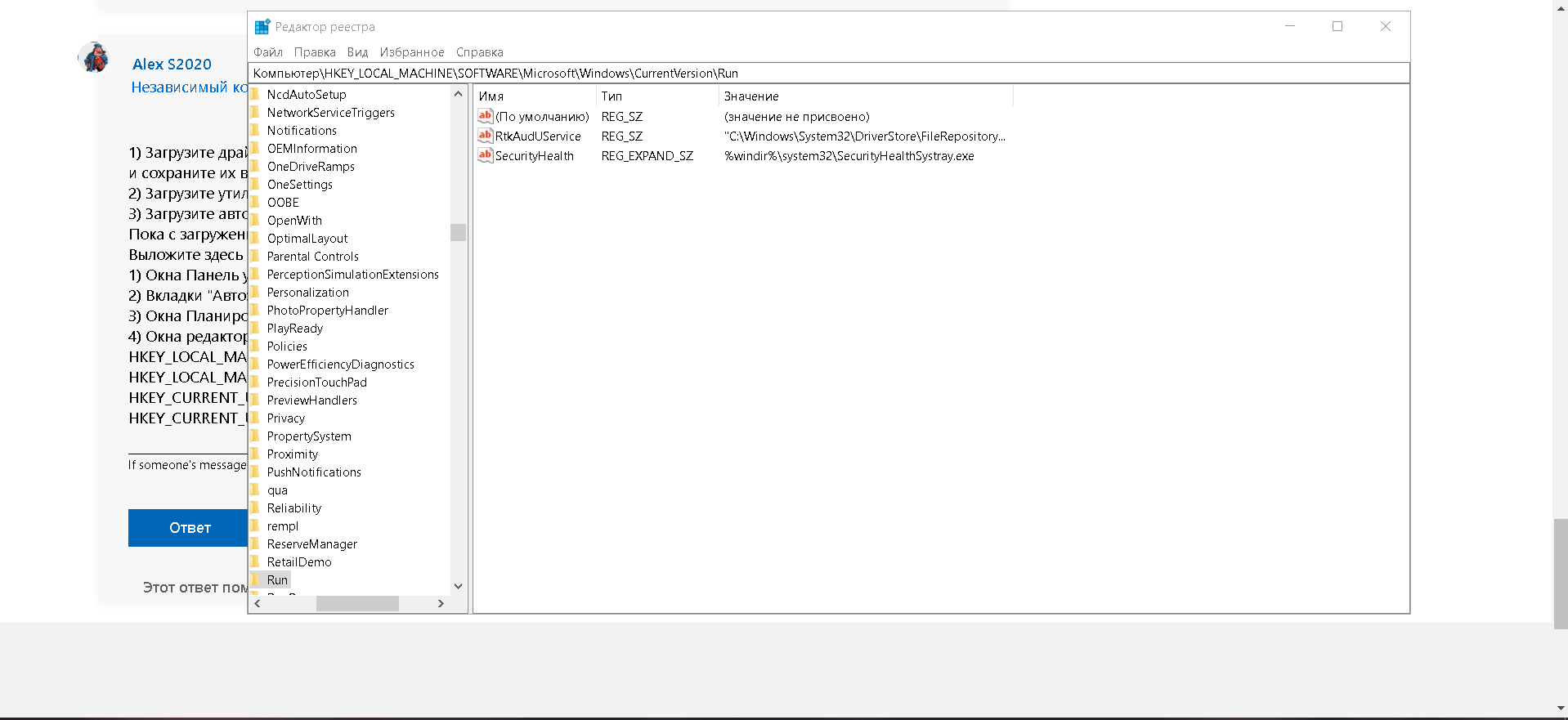The height and width of the screenshot is (720, 1568).
Task: Select the SecurityHealth value entry
Action: click(x=535, y=156)
